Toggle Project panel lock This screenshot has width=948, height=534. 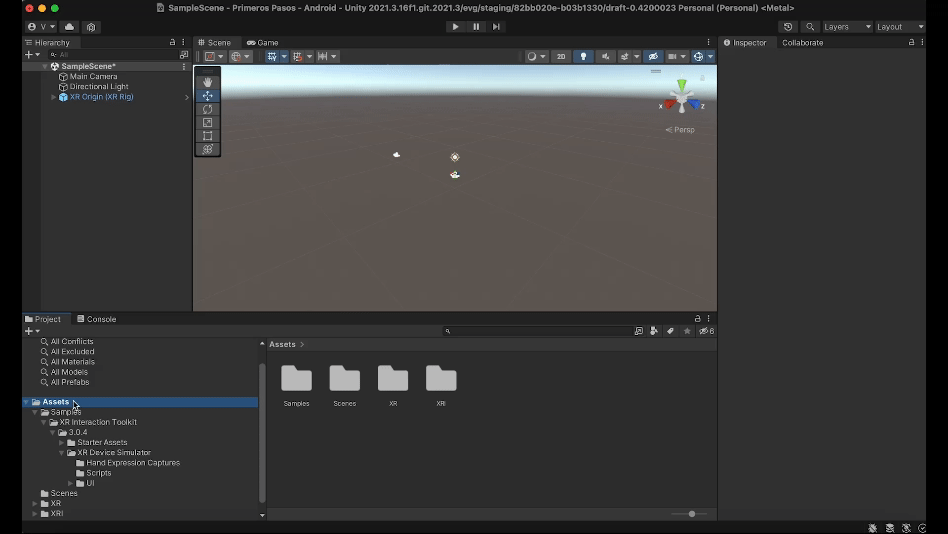[x=697, y=319]
